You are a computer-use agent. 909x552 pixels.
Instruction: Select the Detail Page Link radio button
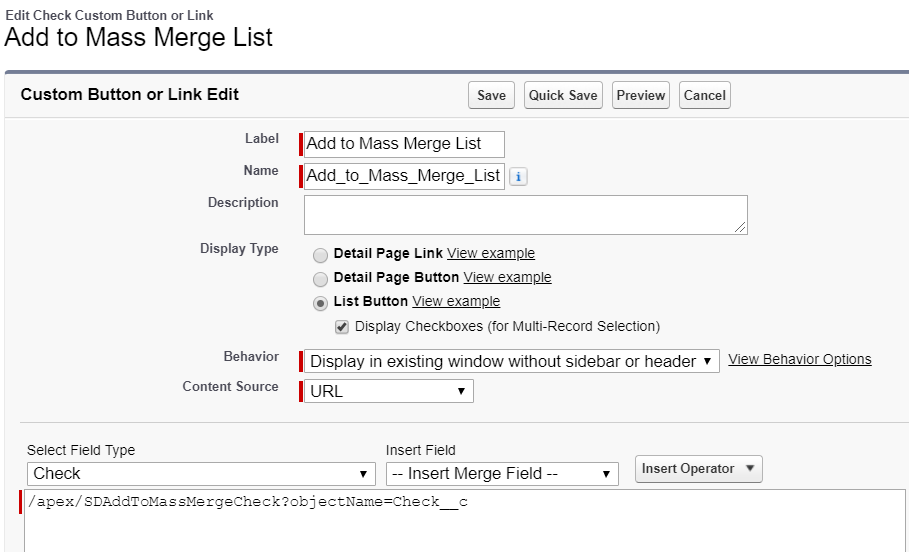(x=320, y=255)
